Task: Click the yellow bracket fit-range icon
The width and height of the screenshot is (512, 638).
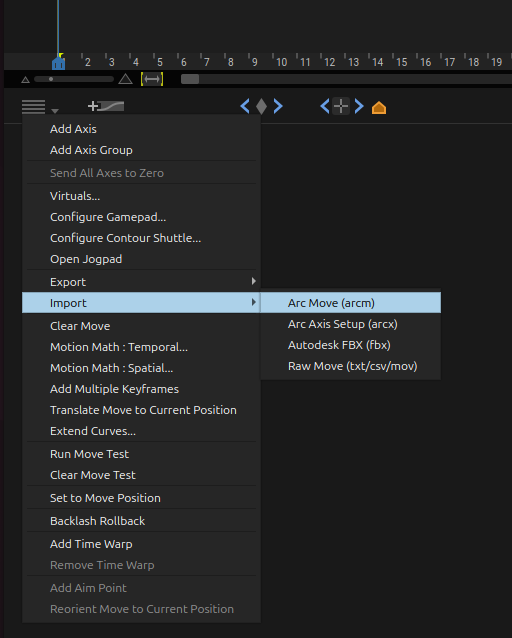Action: (152, 79)
